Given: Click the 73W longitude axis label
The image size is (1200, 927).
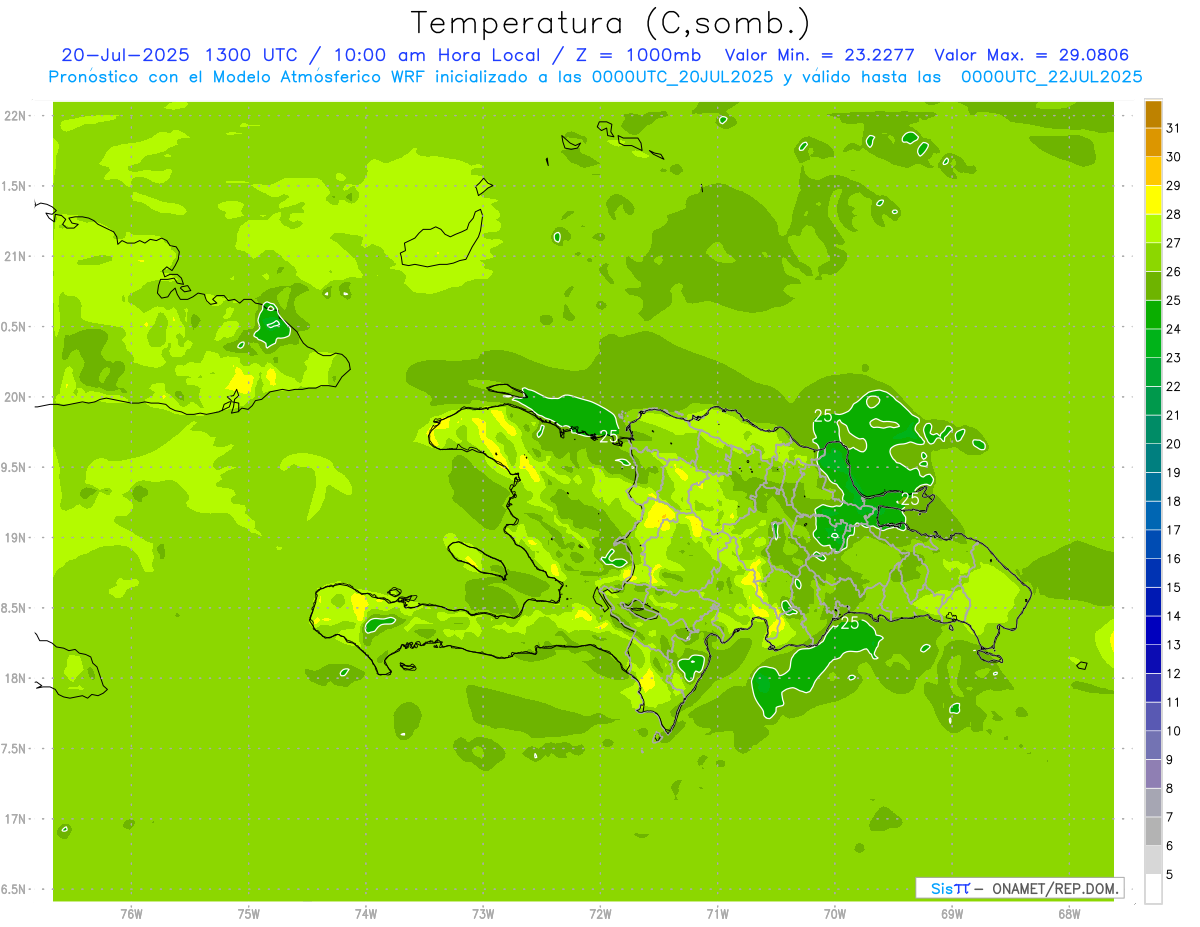Looking at the screenshot, I should pyautogui.click(x=483, y=914).
